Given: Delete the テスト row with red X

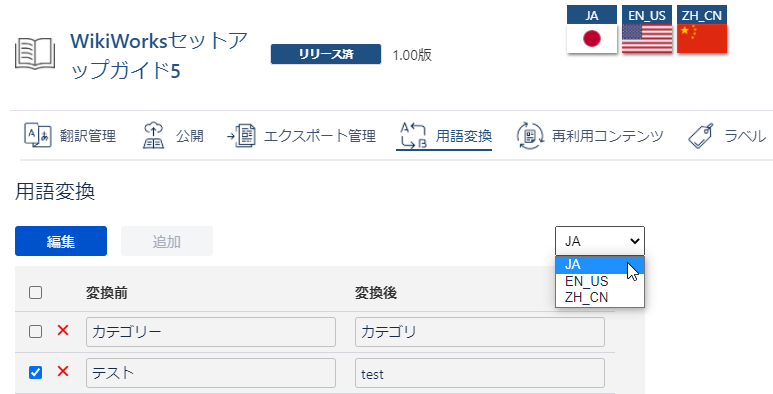Looking at the screenshot, I should 63,371.
